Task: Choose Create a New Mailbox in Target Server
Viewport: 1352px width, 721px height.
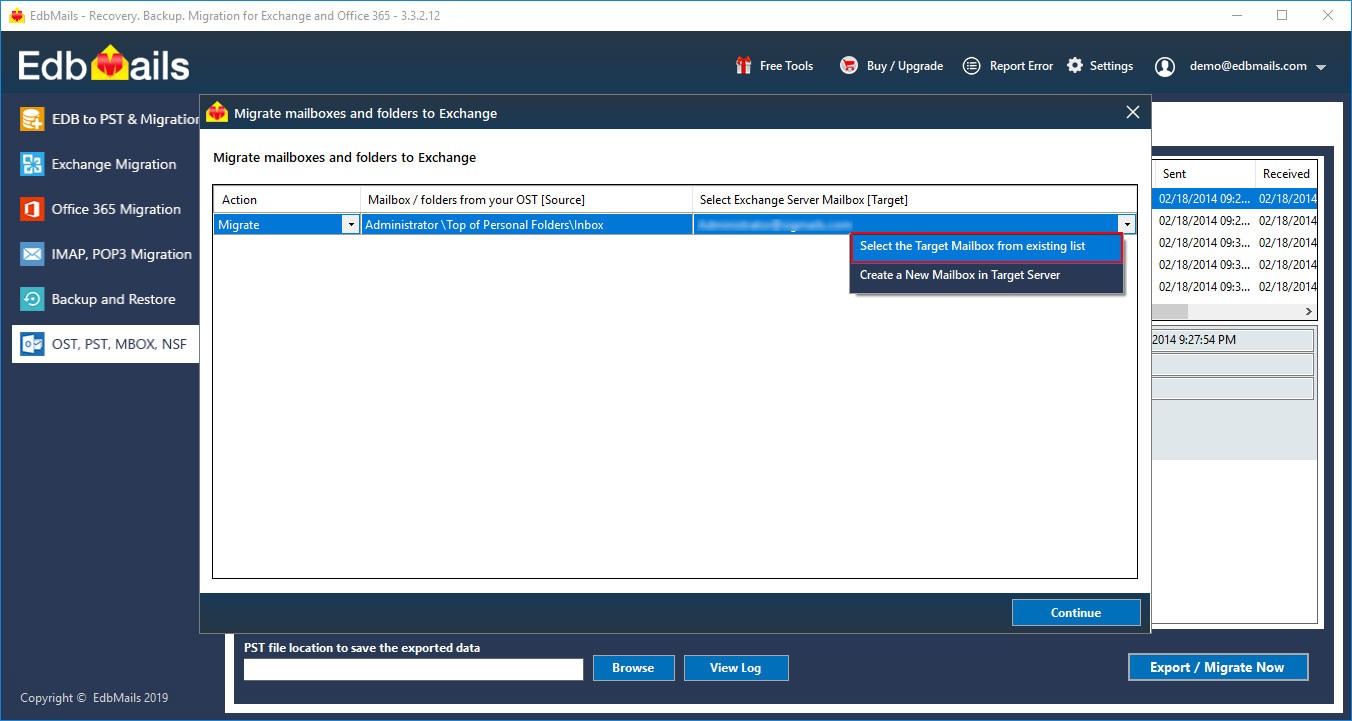Action: [986, 275]
